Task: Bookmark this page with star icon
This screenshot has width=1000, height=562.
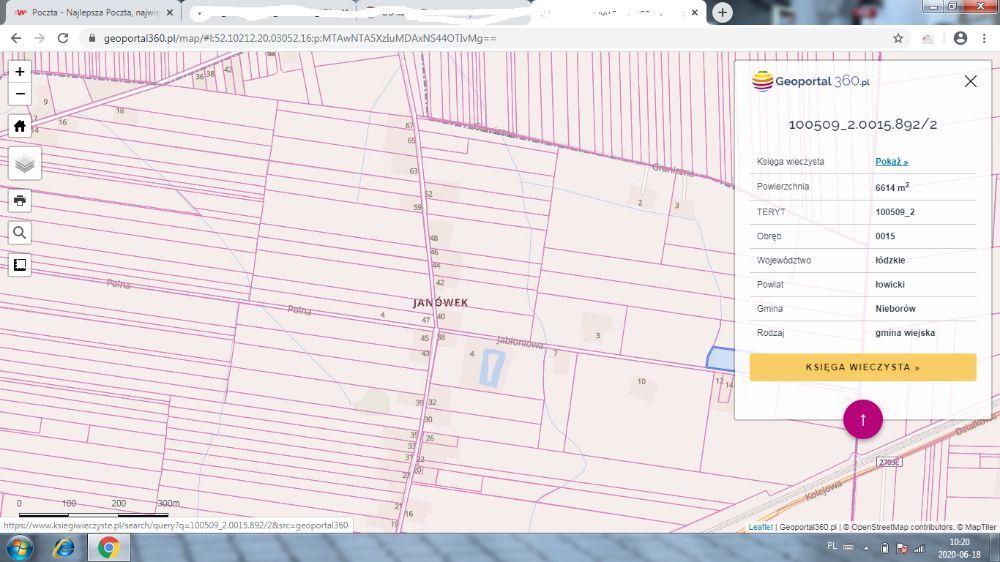Action: click(x=898, y=38)
